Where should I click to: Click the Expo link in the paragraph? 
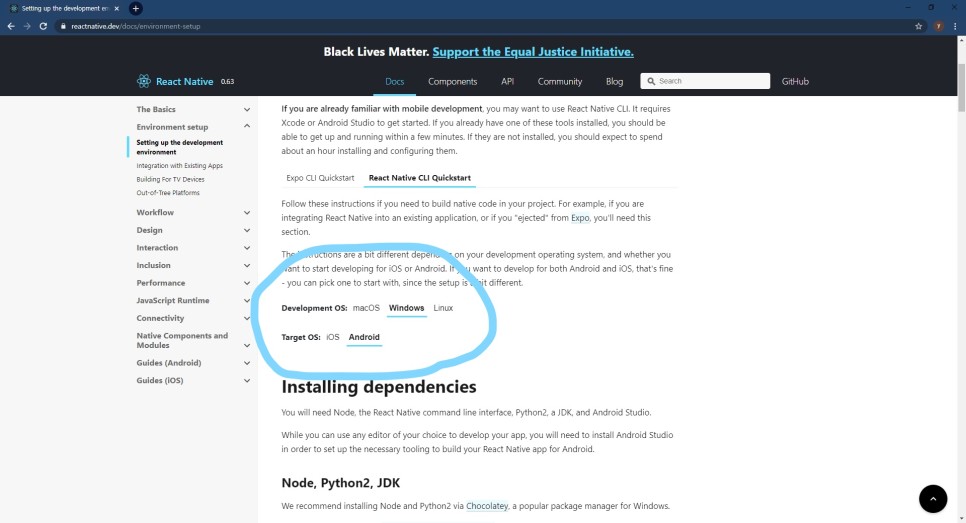[x=580, y=218]
